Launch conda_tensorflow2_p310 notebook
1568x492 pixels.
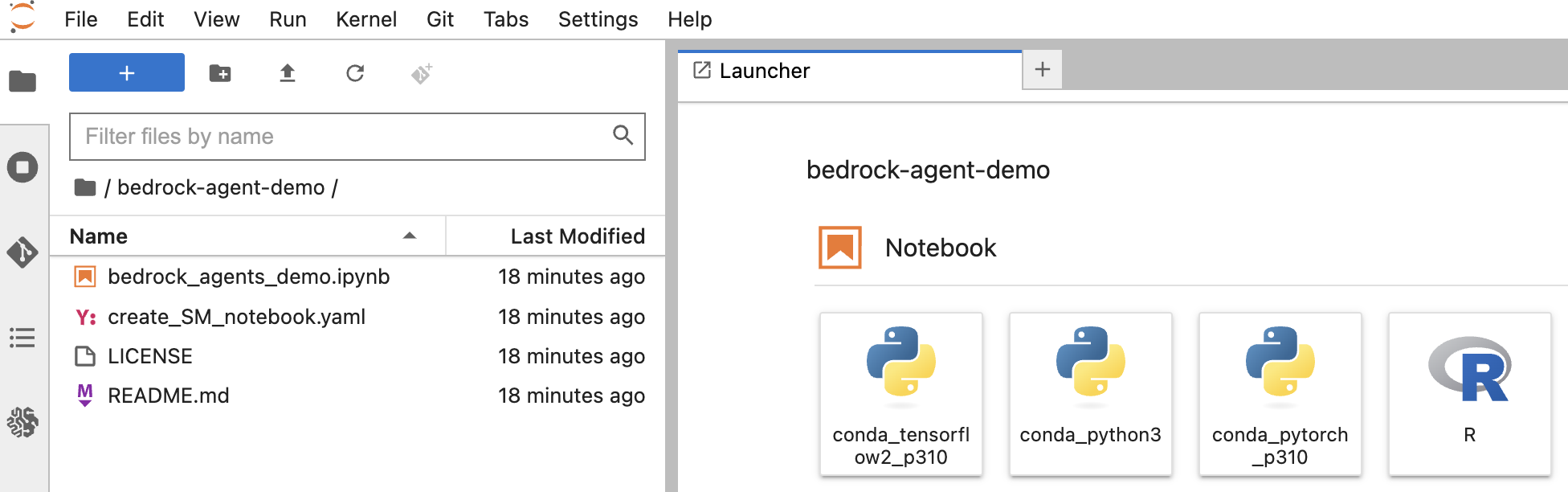(901, 394)
